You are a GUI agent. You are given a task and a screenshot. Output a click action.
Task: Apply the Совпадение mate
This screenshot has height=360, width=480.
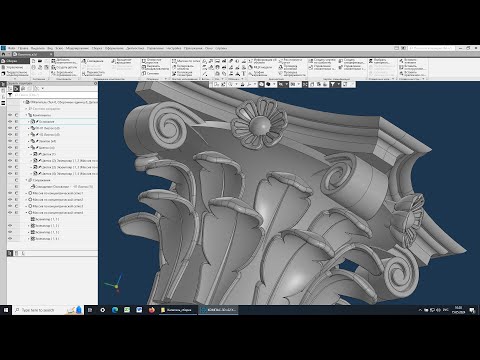(x=93, y=61)
